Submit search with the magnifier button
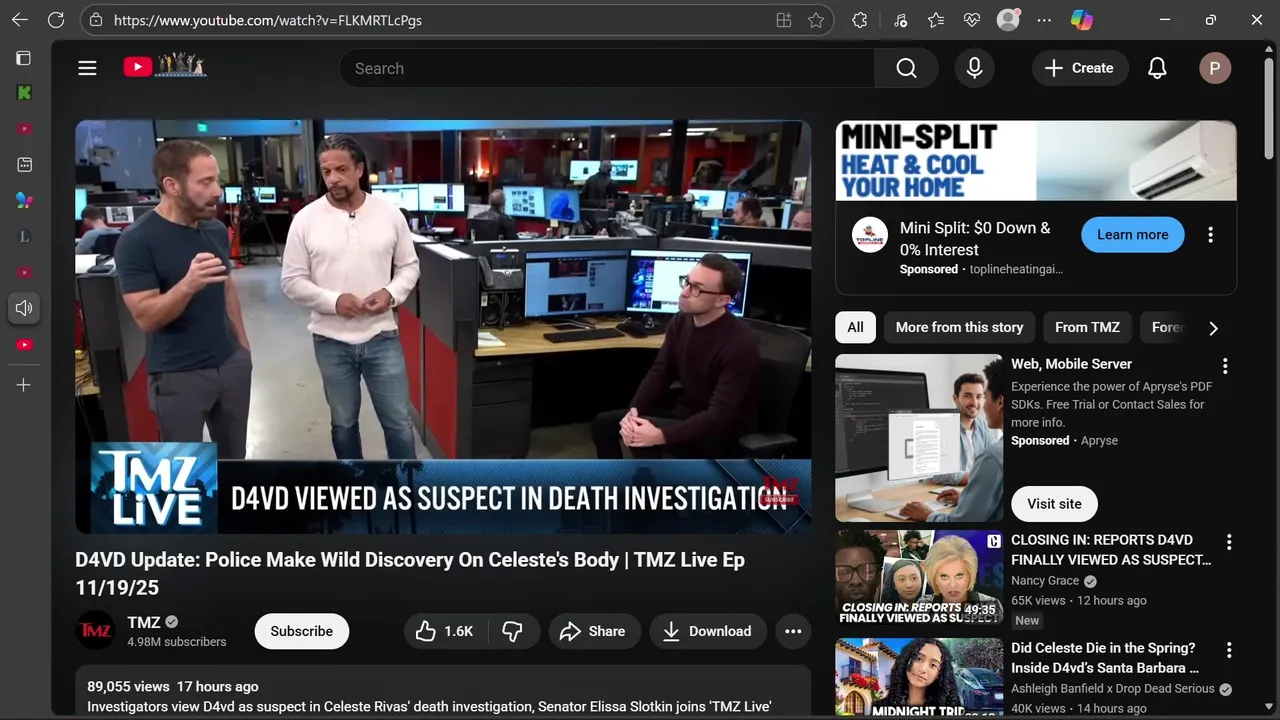The image size is (1280, 720). point(906,68)
